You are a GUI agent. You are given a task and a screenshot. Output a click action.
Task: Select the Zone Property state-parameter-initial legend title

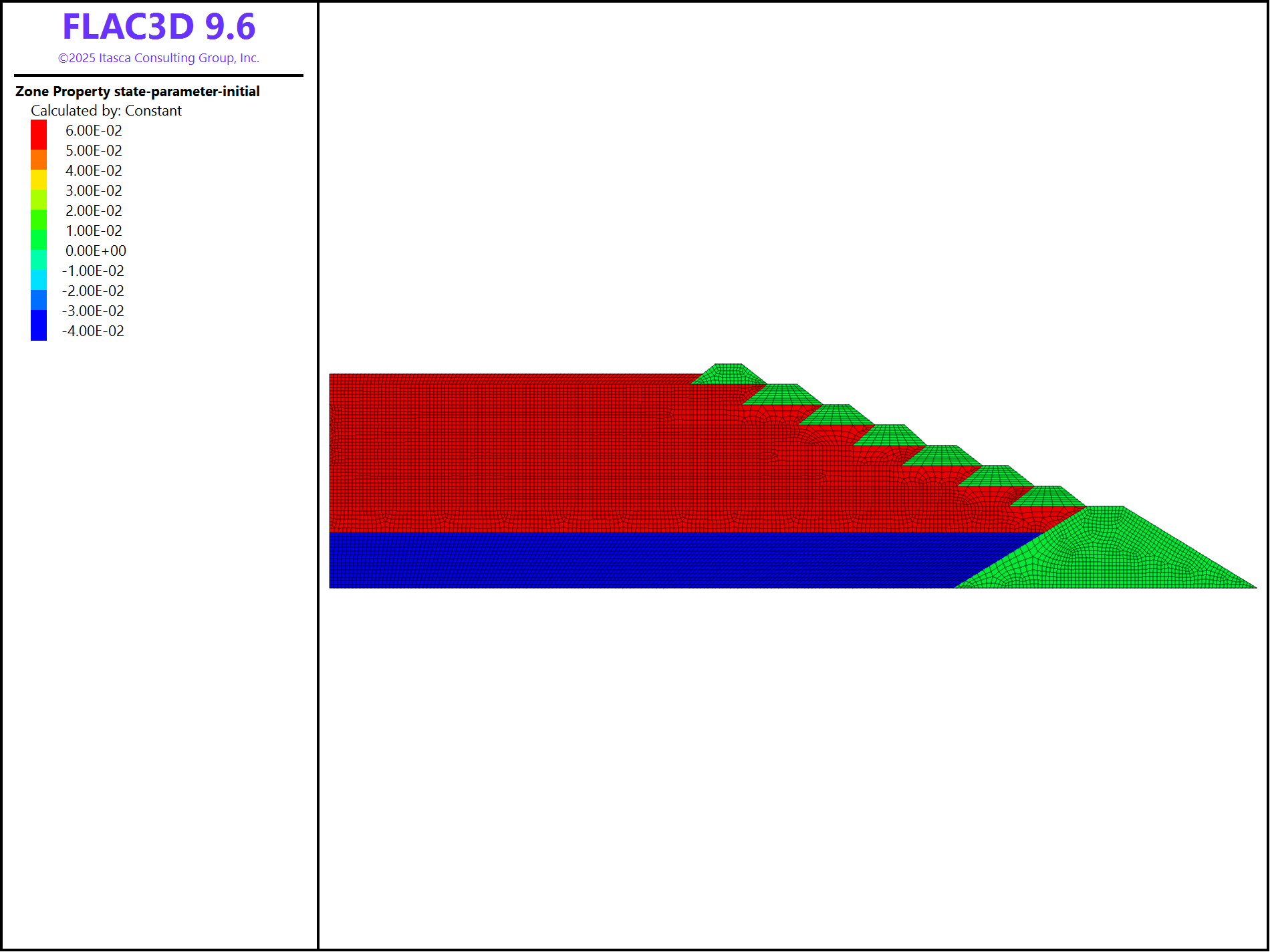tap(138, 92)
